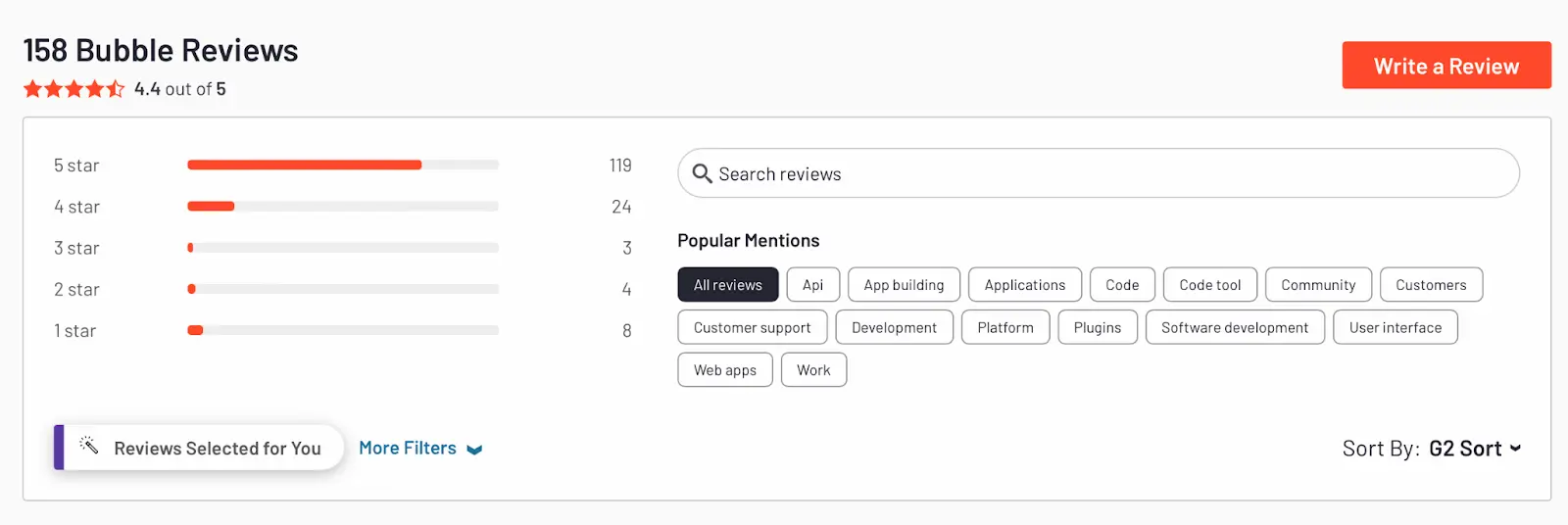
Task: Click inside the Search reviews field
Action: [x=1099, y=173]
